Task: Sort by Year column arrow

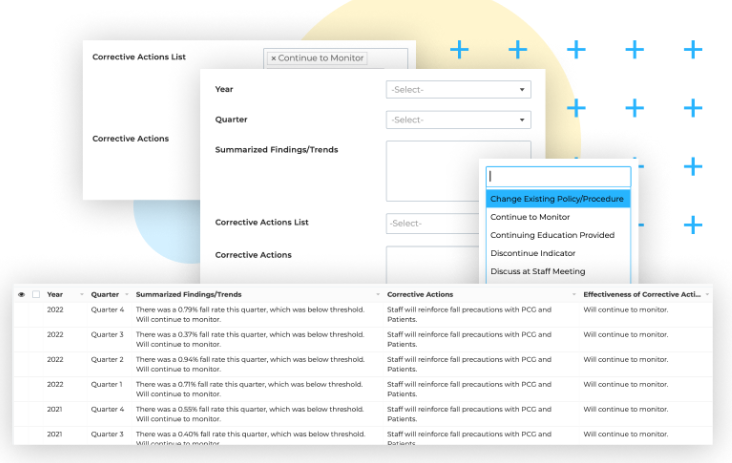Action: click(82, 295)
